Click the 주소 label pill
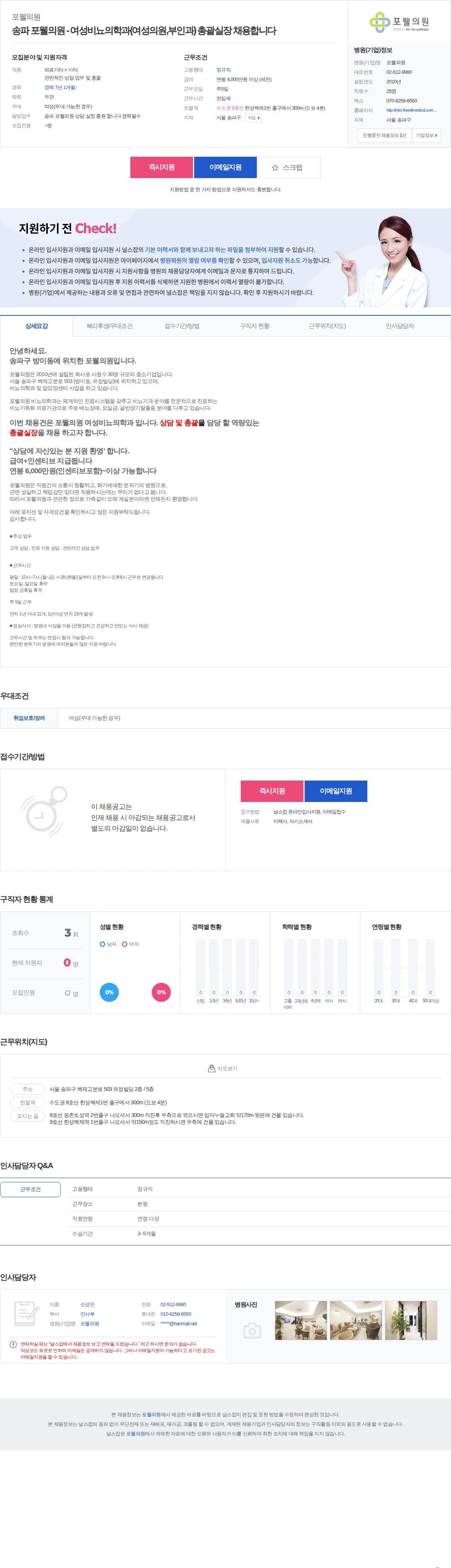Screen dimensions: 451x1568 [x=28, y=1089]
